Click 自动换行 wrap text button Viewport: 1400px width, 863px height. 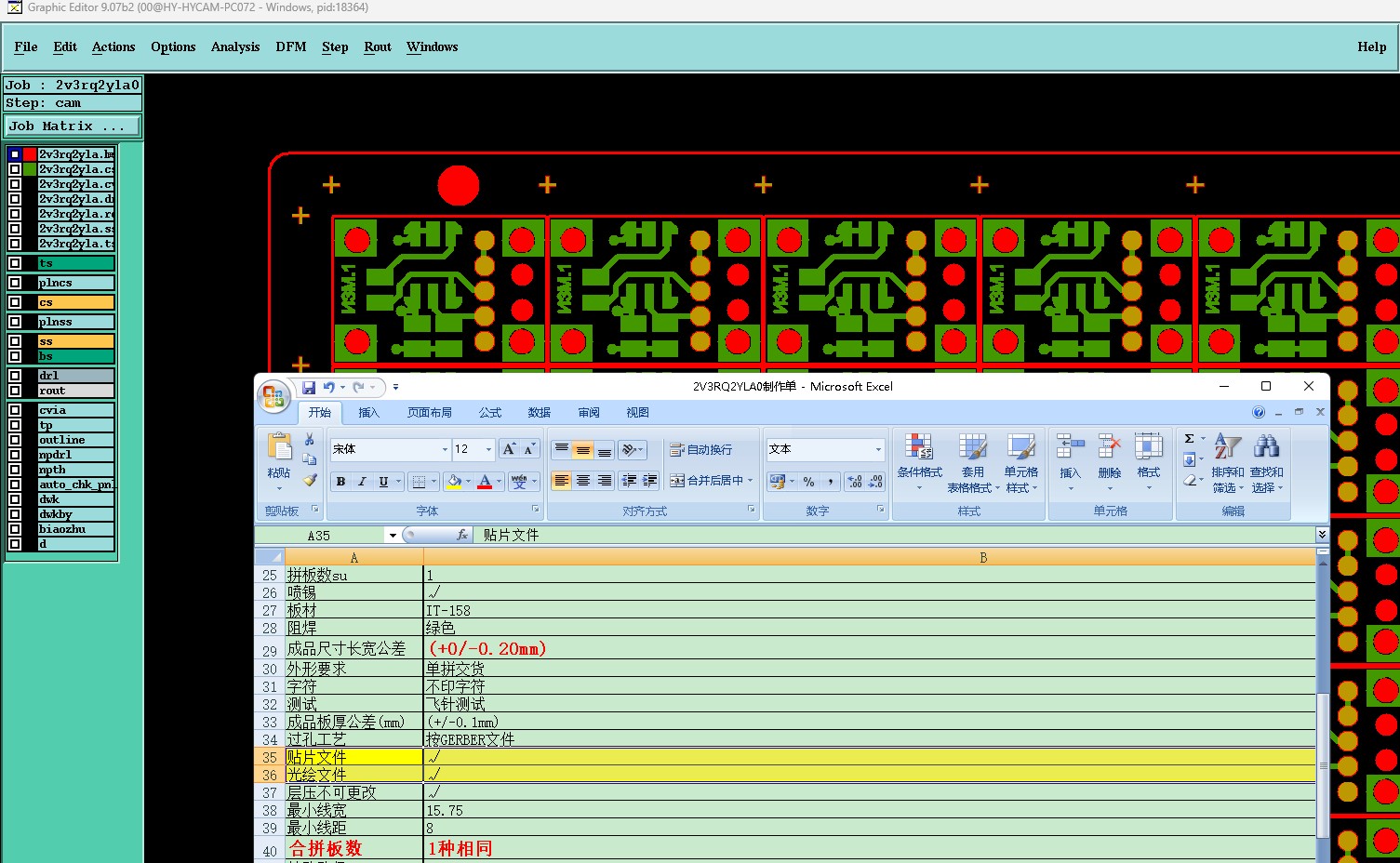point(701,449)
